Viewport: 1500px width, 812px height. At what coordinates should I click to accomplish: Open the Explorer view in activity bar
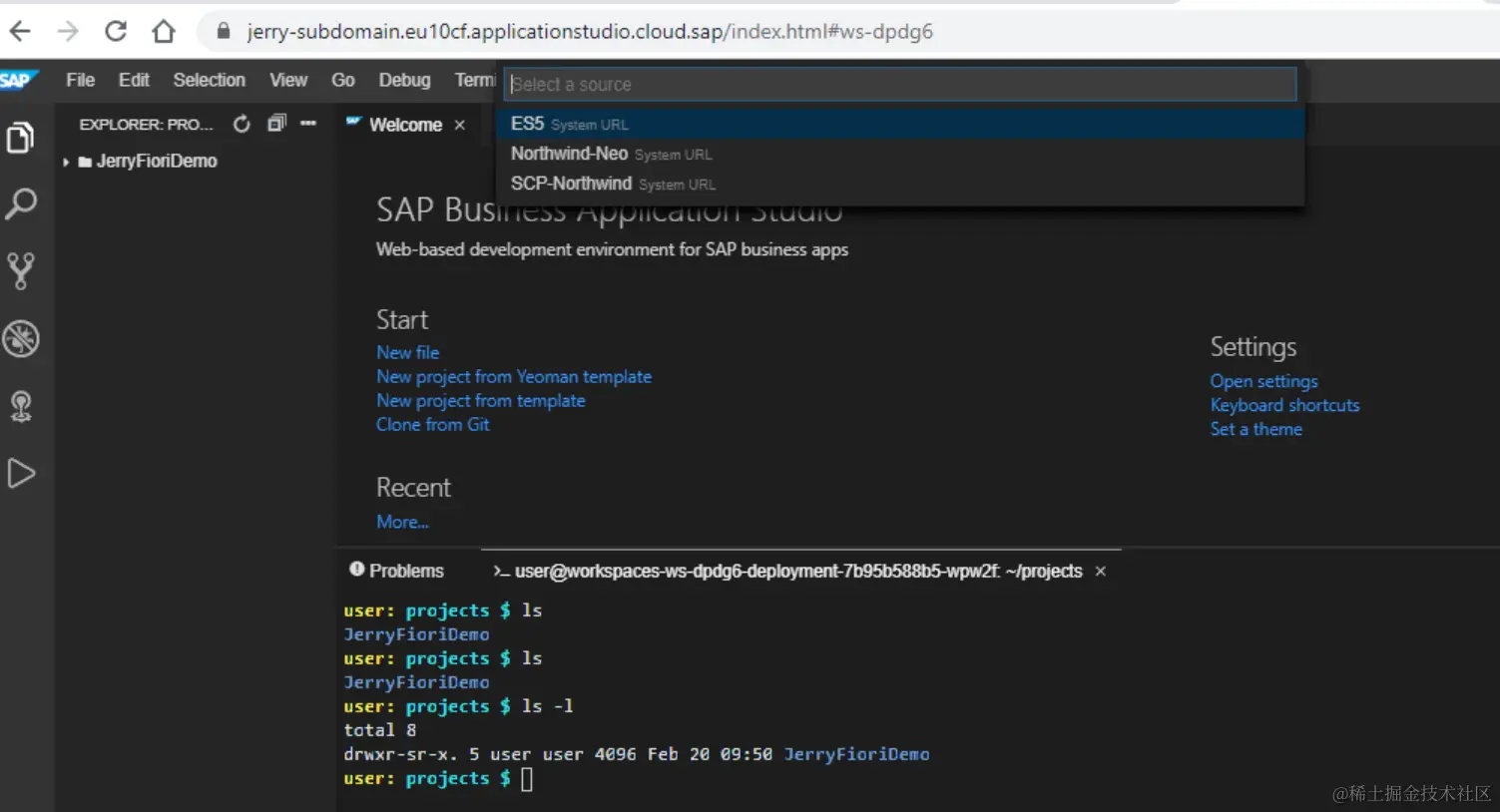21,138
